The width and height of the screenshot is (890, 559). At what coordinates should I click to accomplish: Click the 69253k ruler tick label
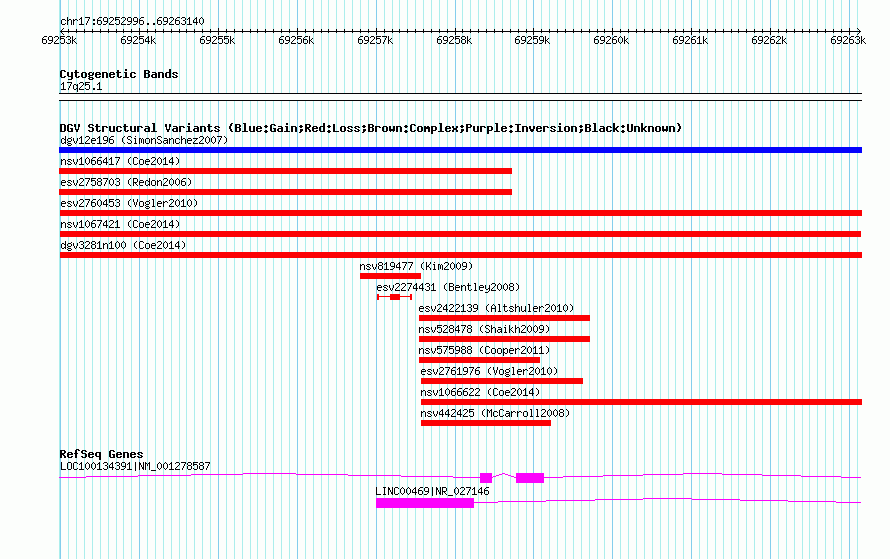(x=59, y=40)
